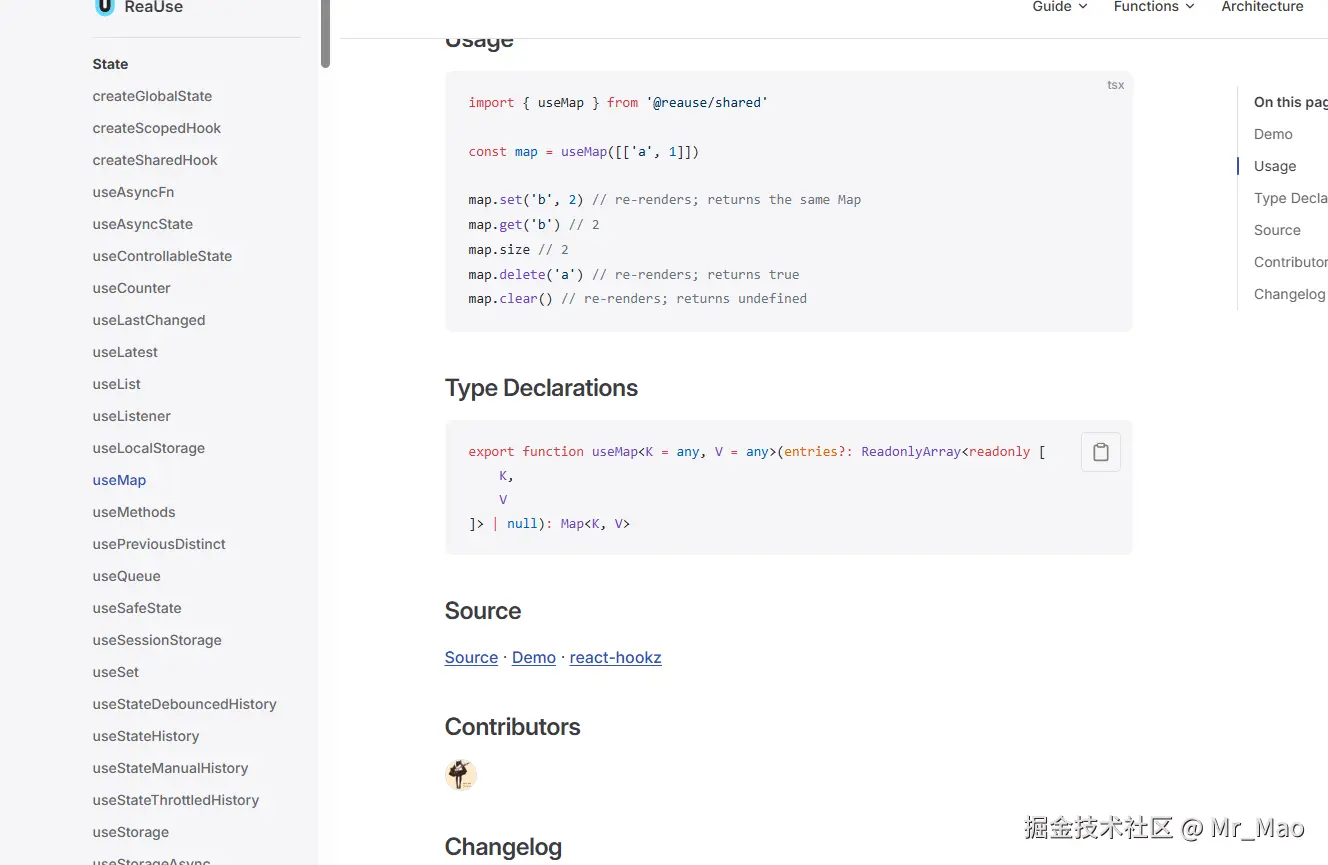Expand the Functions dropdown menu
The width and height of the screenshot is (1328, 865).
[x=1154, y=7]
